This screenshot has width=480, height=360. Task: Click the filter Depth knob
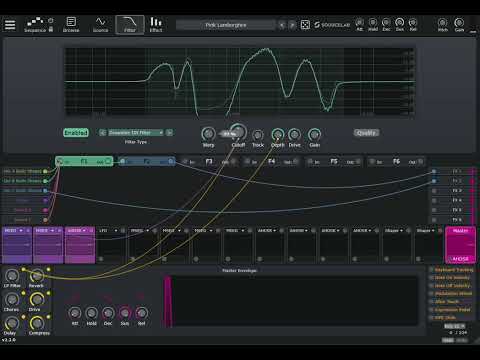[x=278, y=134]
